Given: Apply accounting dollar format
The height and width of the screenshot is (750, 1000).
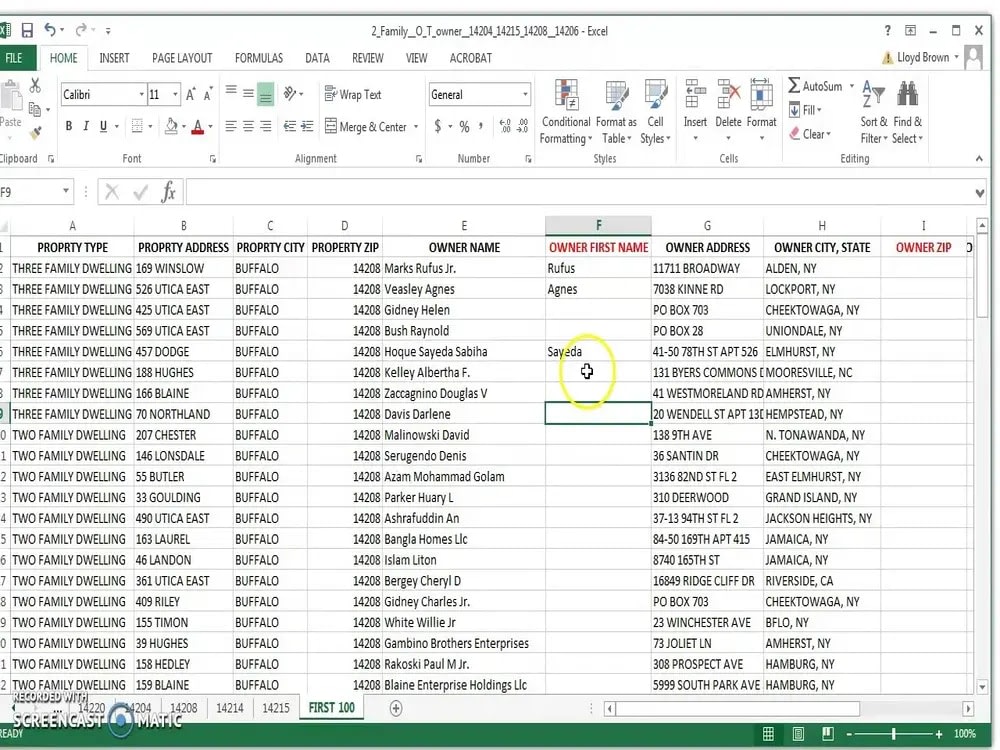Looking at the screenshot, I should point(438,126).
